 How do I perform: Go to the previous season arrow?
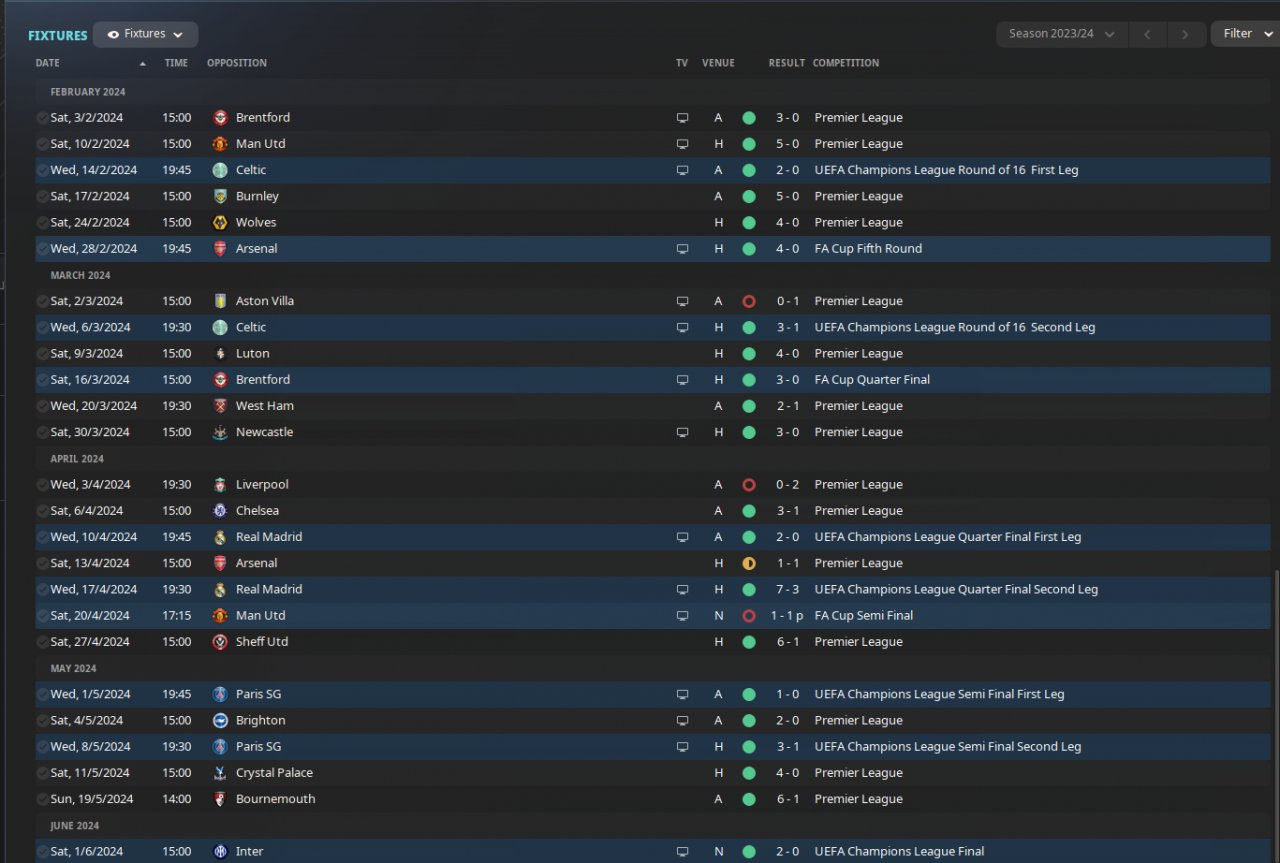click(x=1147, y=34)
